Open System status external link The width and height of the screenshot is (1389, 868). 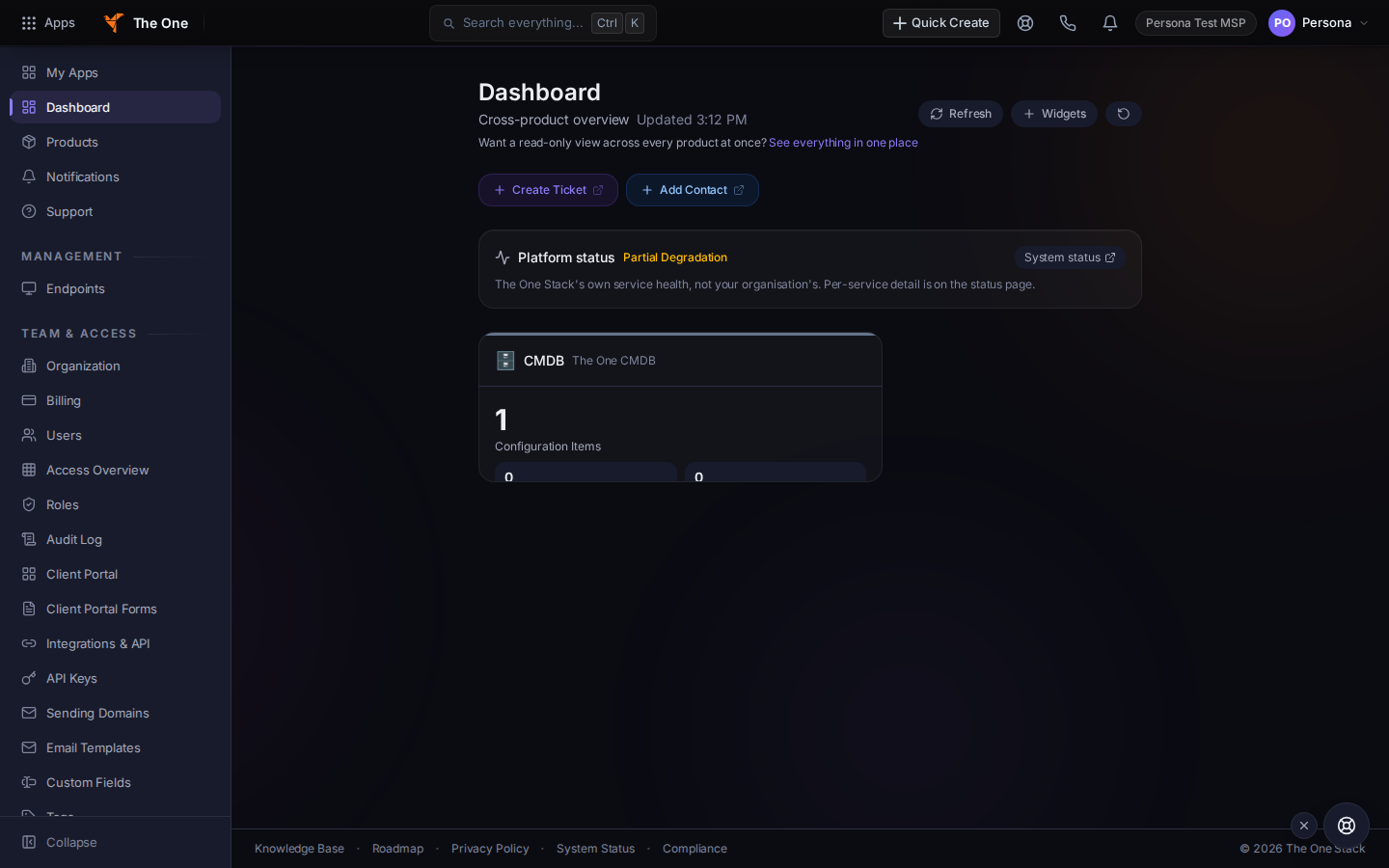tap(1070, 258)
